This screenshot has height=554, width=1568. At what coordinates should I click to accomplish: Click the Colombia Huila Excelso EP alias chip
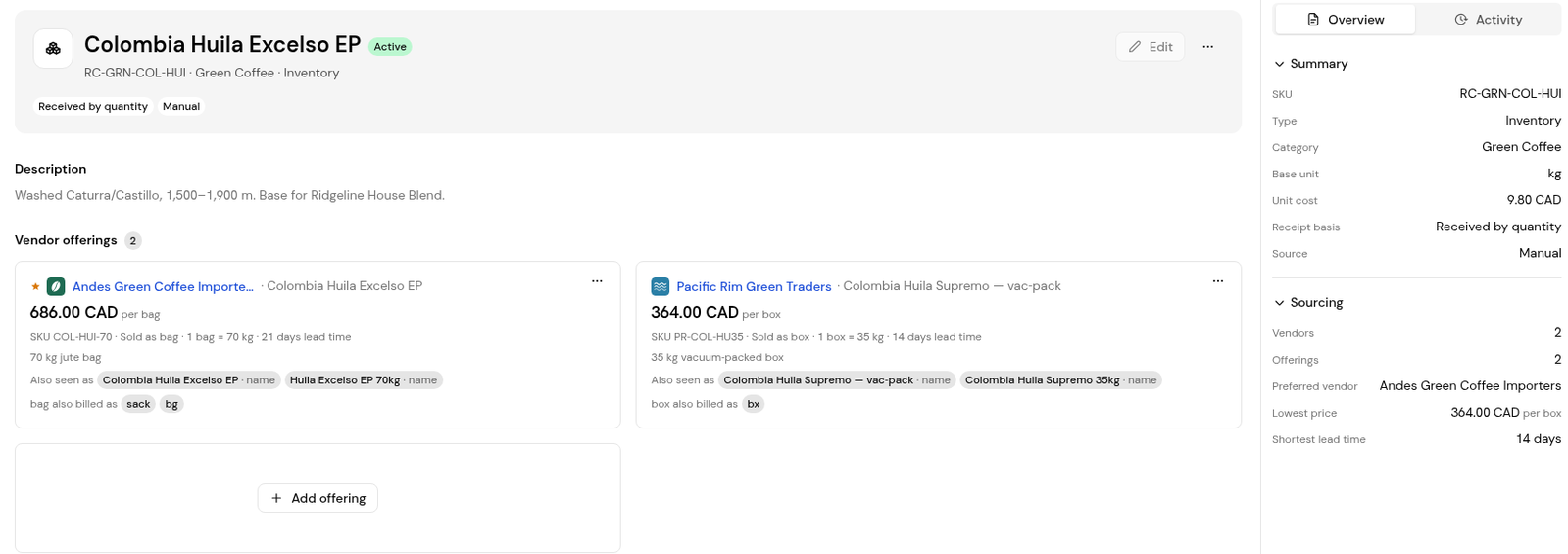(x=189, y=380)
